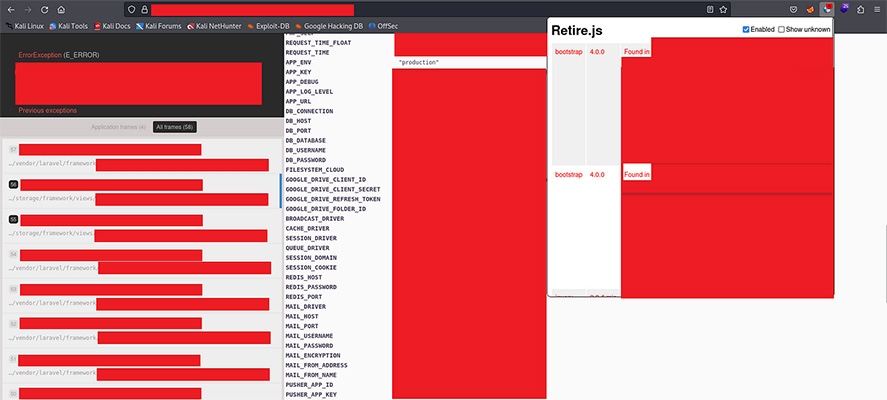This screenshot has height=400, width=887.
Task: Click the ErrorException title link
Action: [40, 54]
